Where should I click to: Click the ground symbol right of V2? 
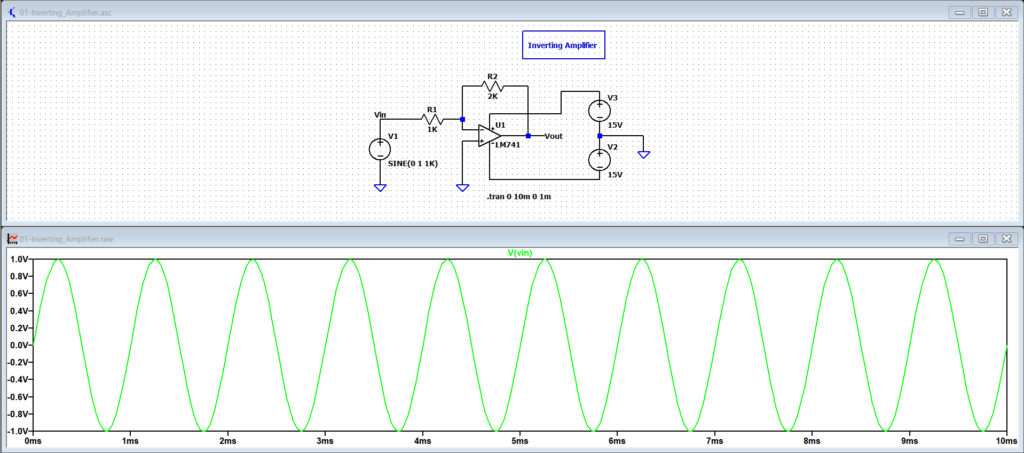click(644, 153)
